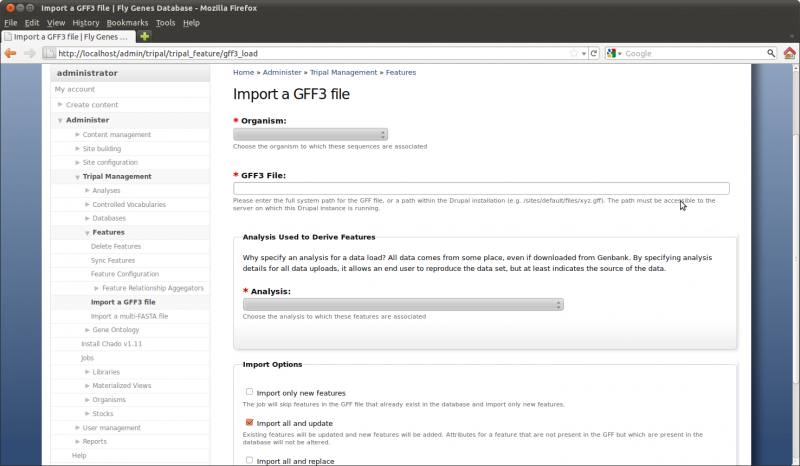Expand Feature Relationship Aggegators

pos(96,288)
